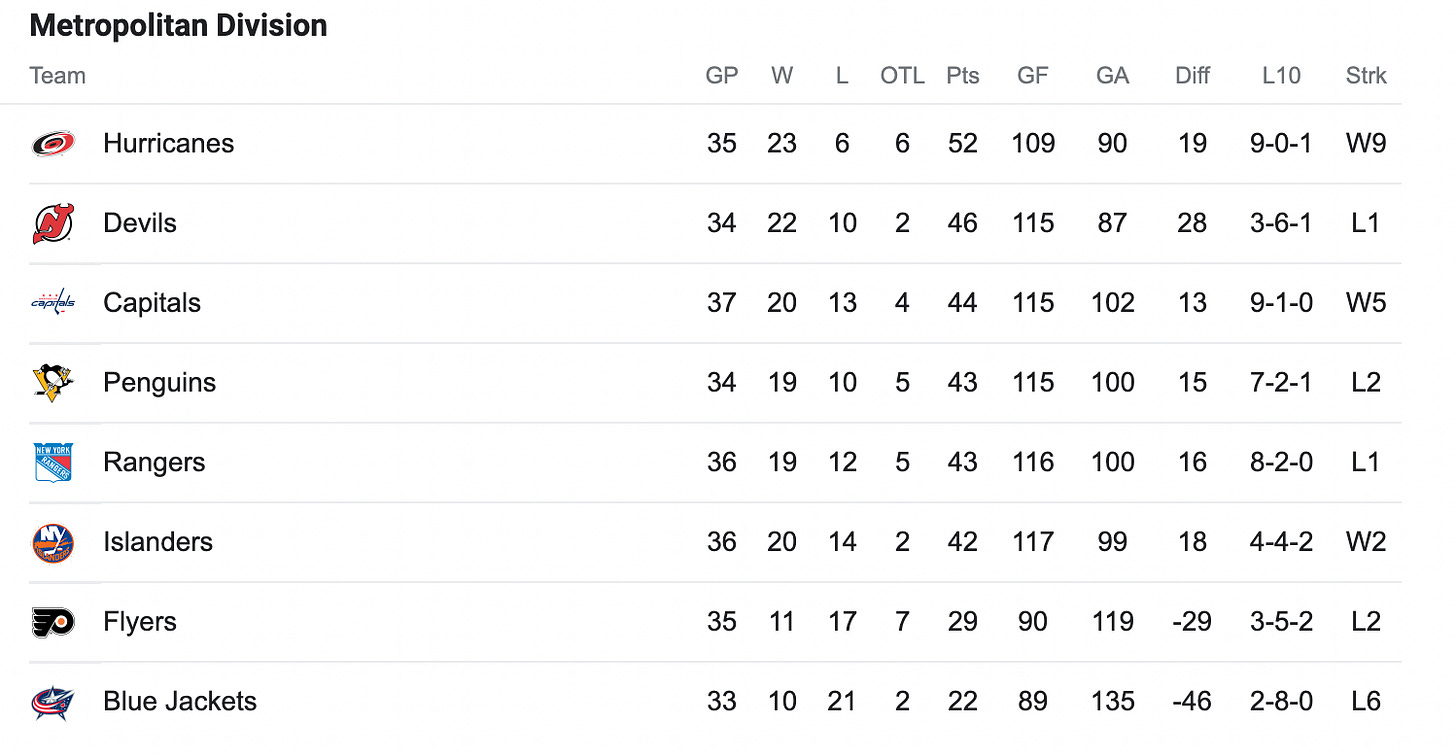The height and width of the screenshot is (754, 1456).
Task: Click the Capitals team logo
Action: tap(53, 302)
